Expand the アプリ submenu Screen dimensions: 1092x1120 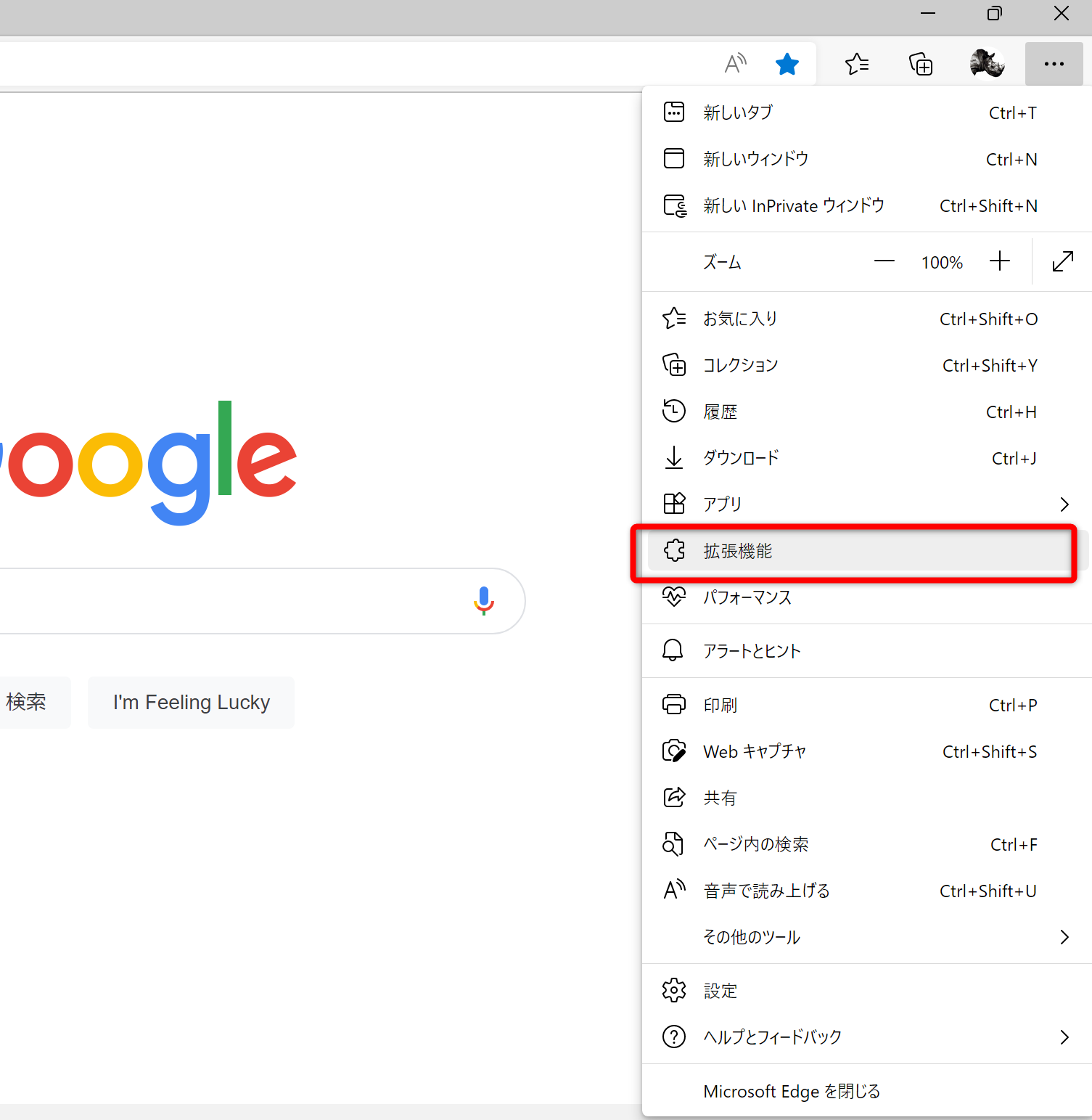pyautogui.click(x=1064, y=504)
